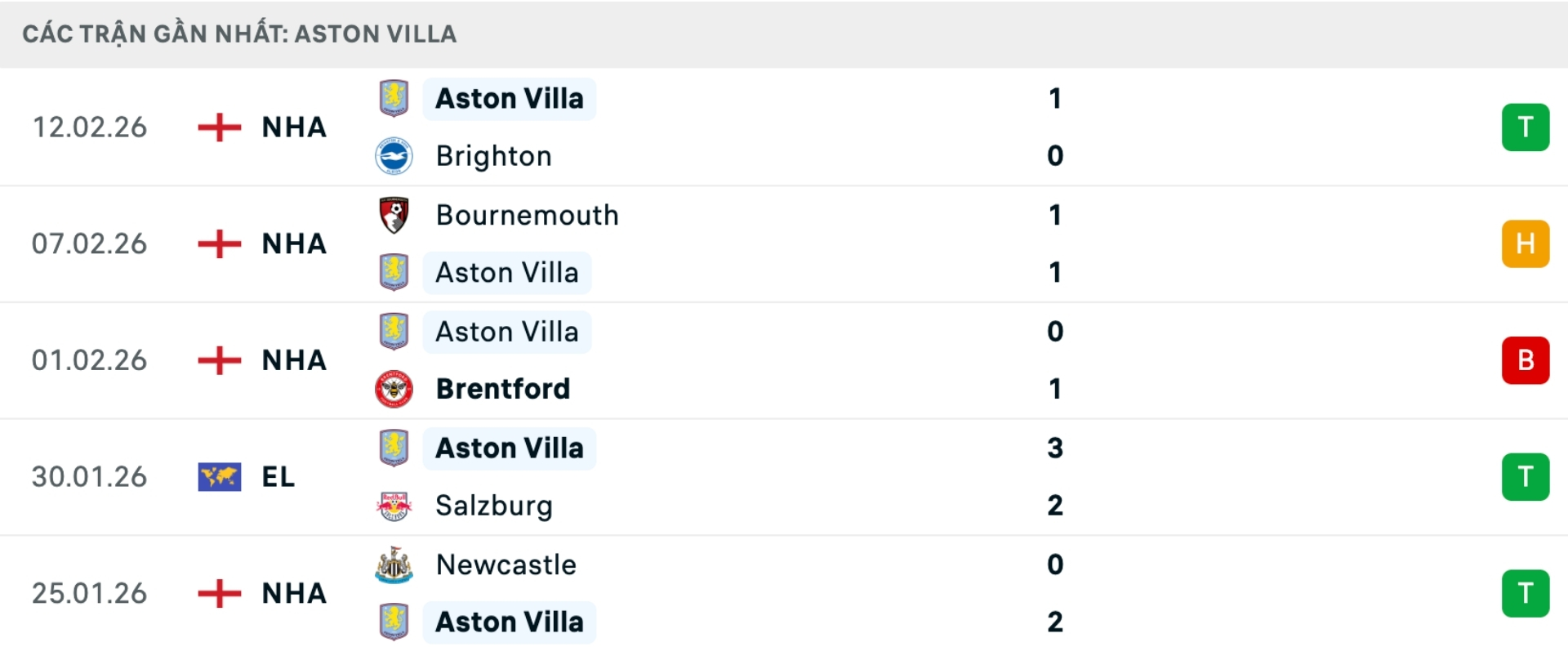Click the Newcastle match row
Viewport: 1568px width, 647px height.
[784, 593]
